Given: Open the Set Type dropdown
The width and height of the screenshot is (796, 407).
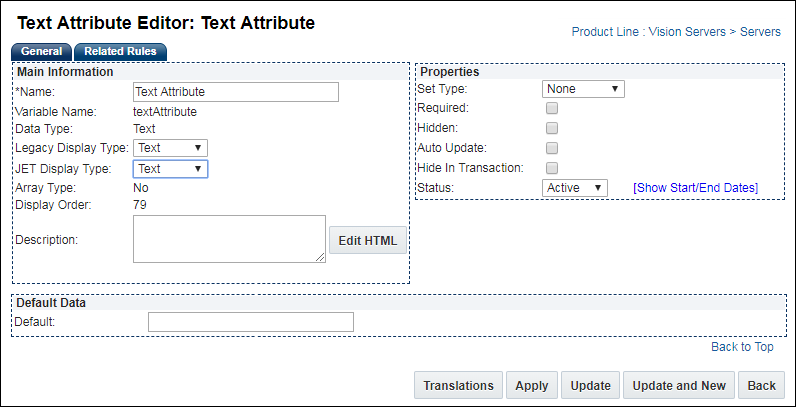Looking at the screenshot, I should pos(583,89).
